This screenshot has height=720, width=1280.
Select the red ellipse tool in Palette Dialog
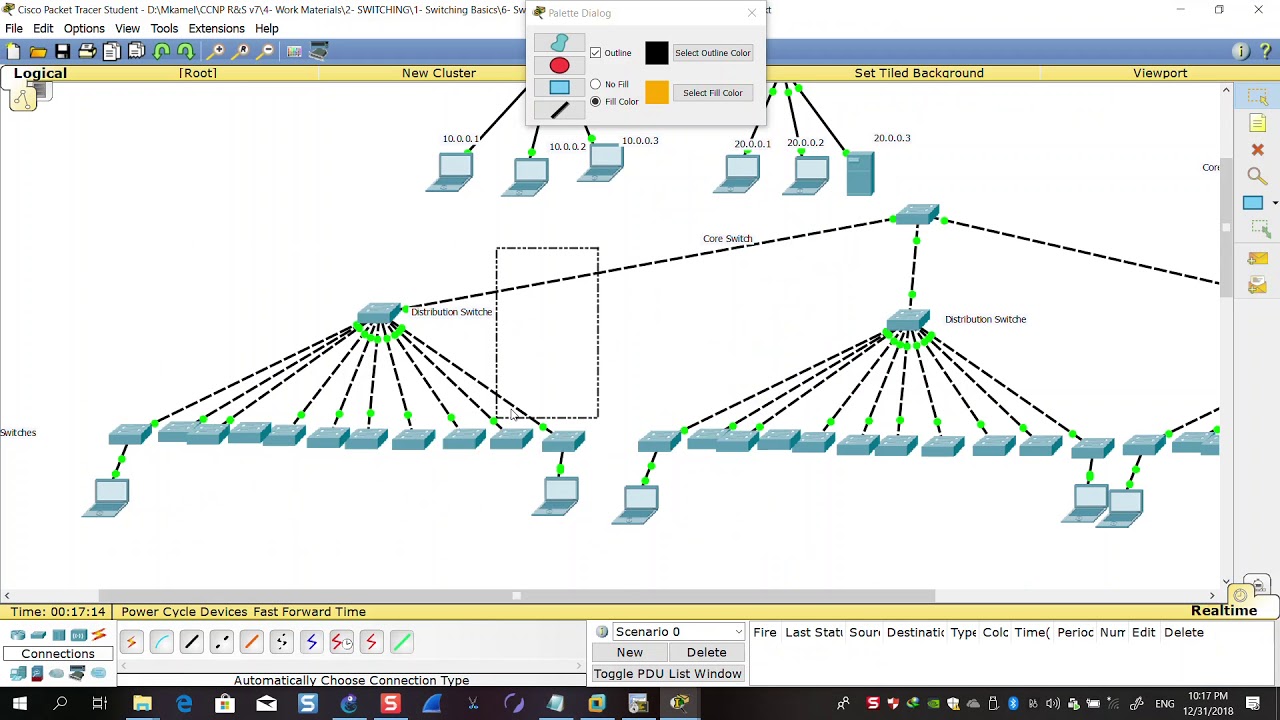point(559,65)
